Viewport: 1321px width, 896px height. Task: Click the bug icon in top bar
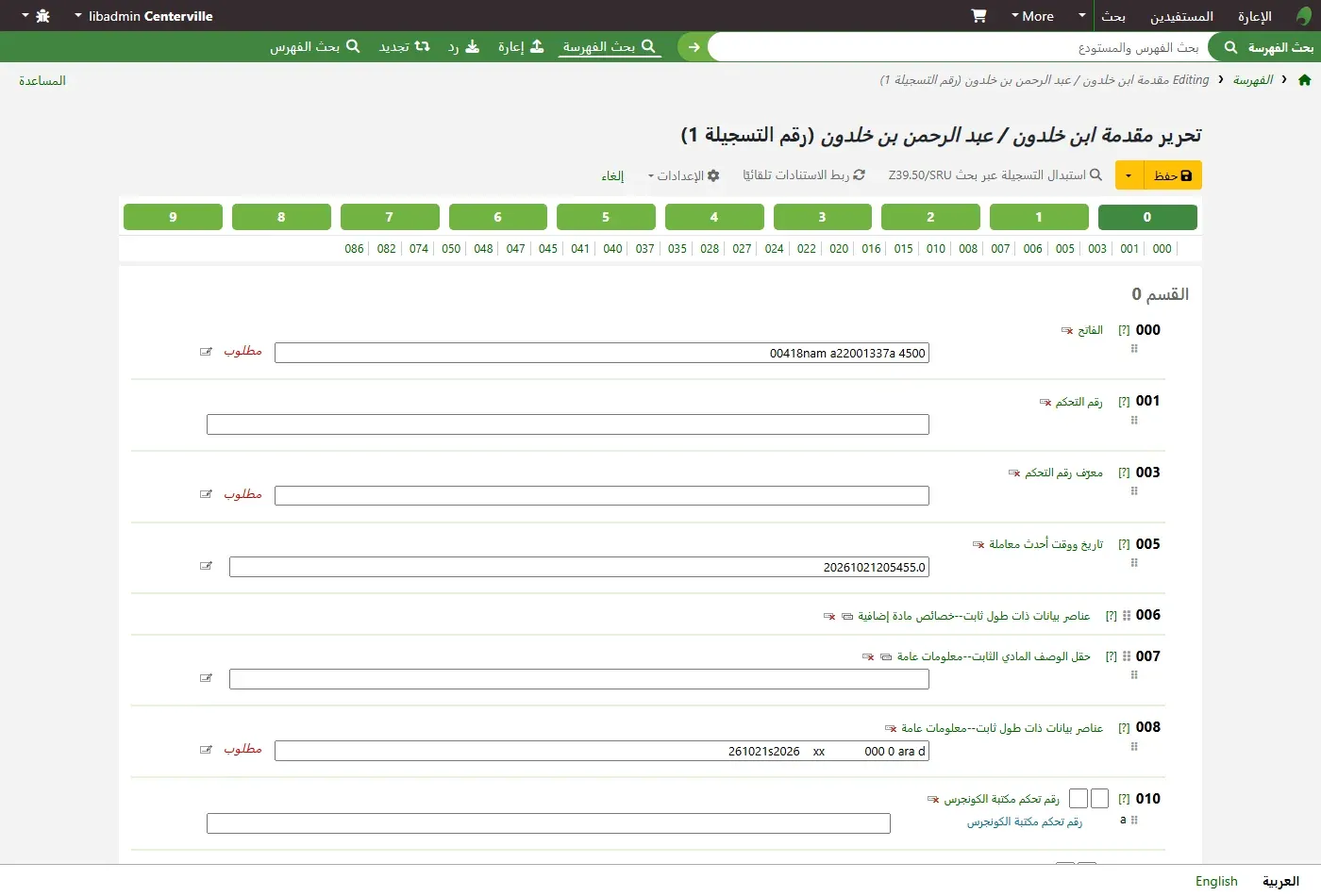point(42,16)
